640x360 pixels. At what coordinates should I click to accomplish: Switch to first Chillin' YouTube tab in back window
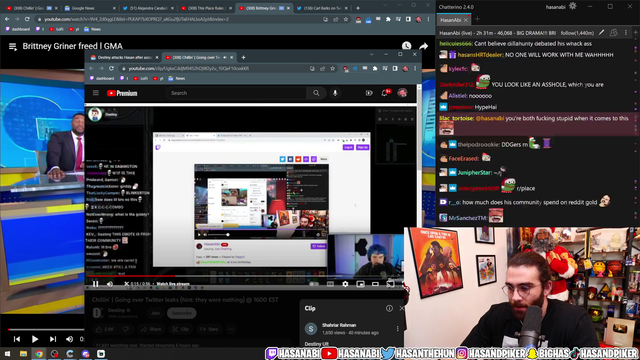[32, 8]
